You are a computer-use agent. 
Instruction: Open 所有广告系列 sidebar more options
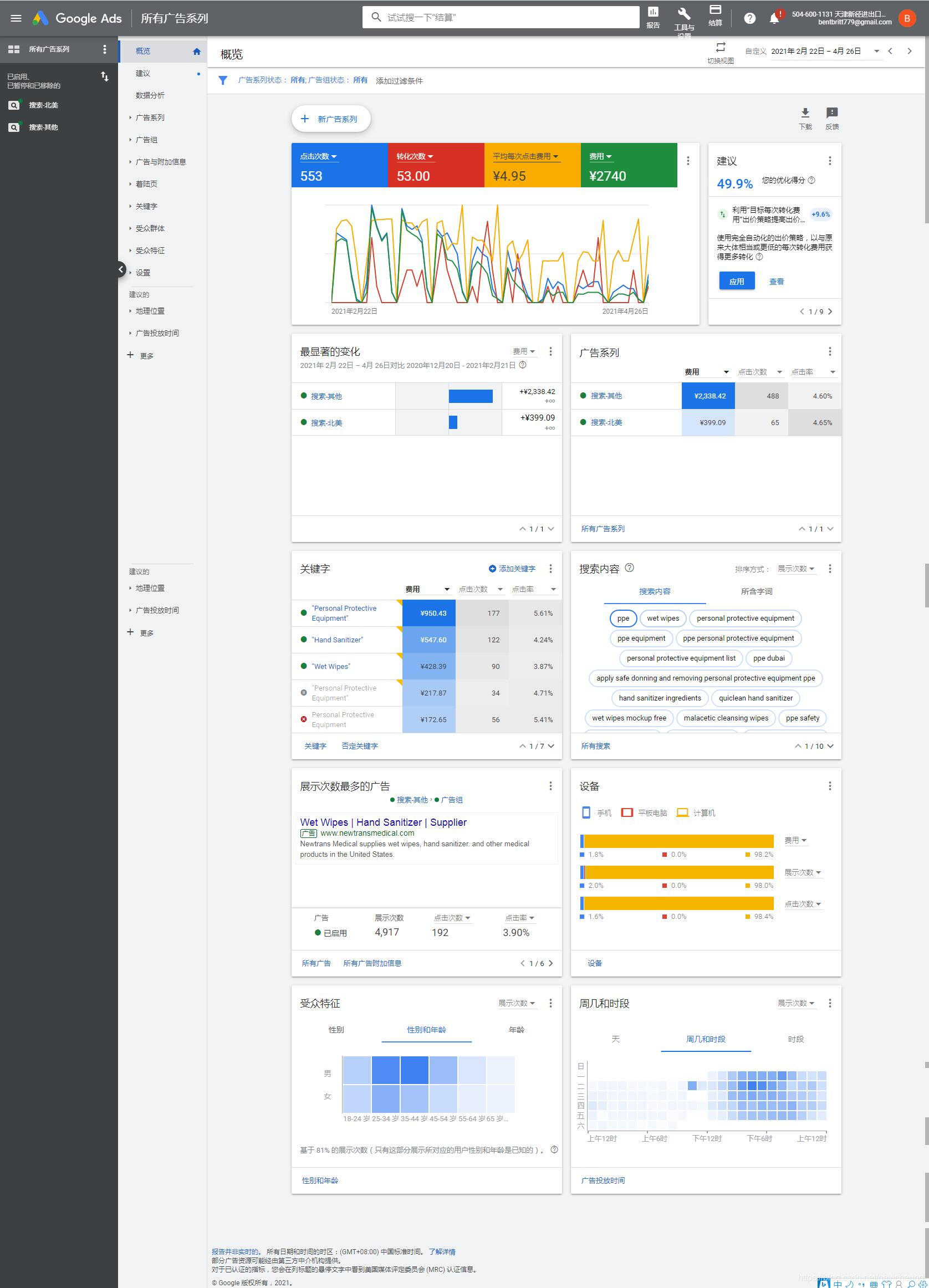104,49
